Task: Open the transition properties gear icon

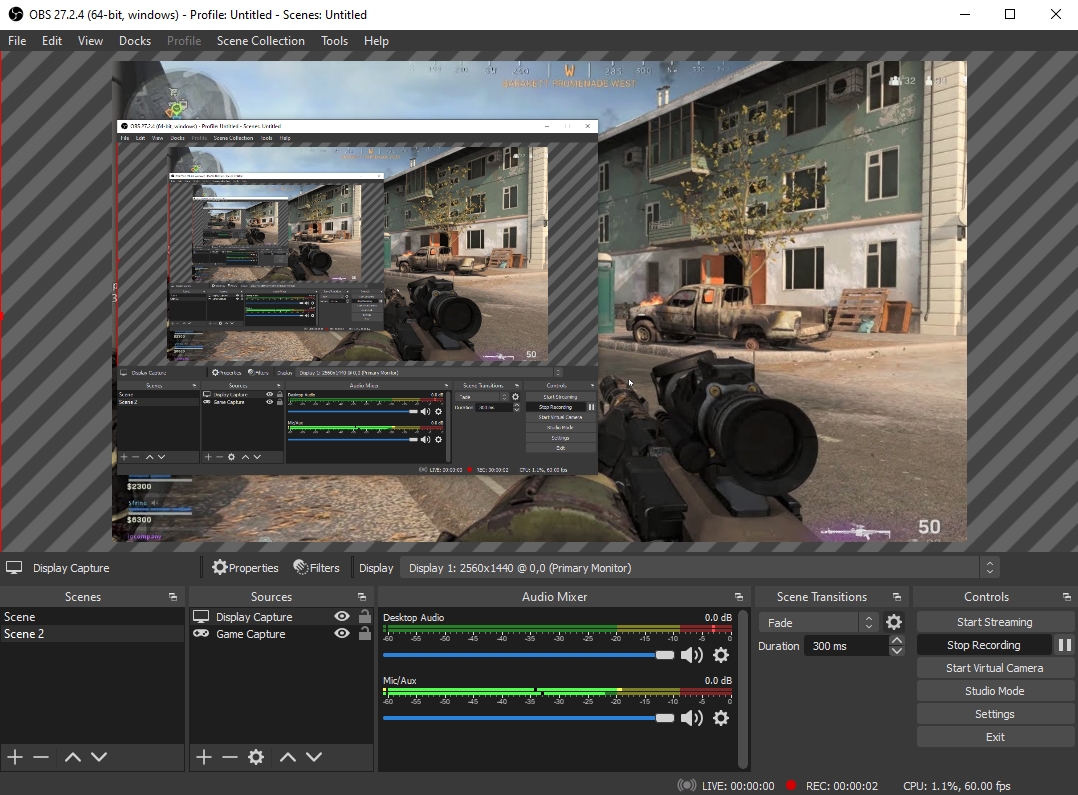Action: 894,622
